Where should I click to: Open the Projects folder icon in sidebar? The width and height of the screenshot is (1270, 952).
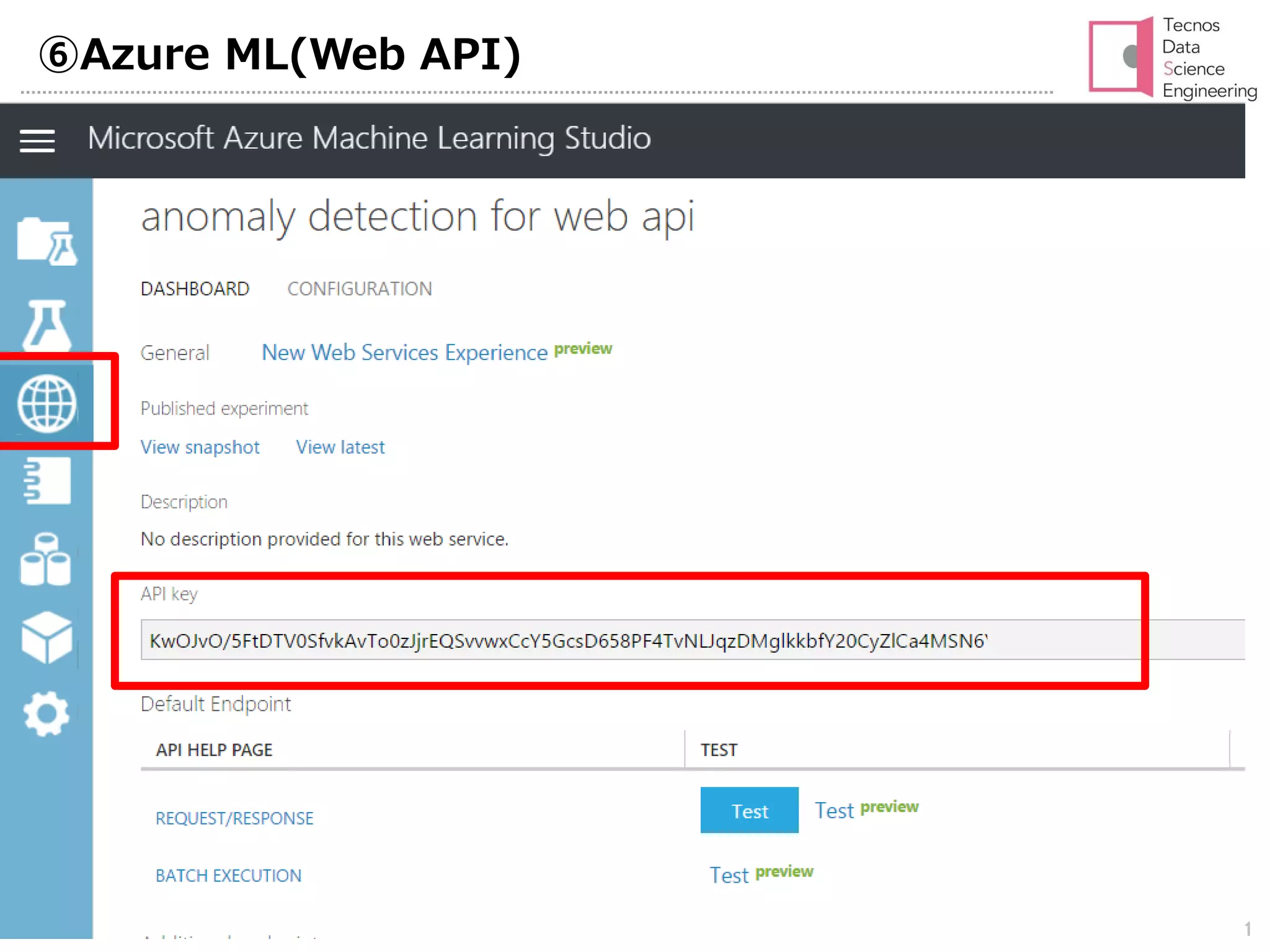(x=47, y=242)
